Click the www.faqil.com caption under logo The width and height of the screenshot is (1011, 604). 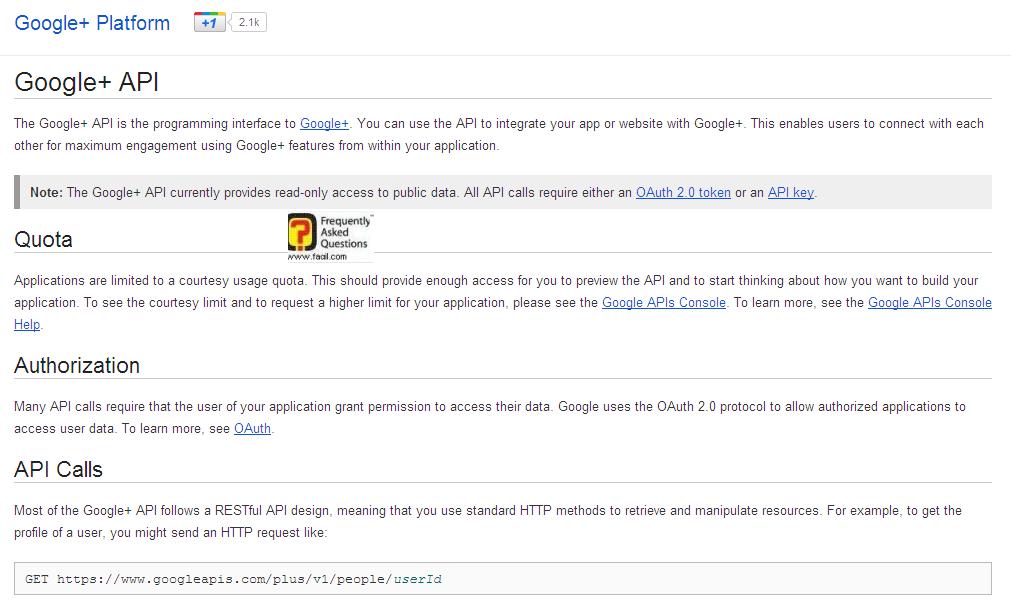pyautogui.click(x=316, y=256)
